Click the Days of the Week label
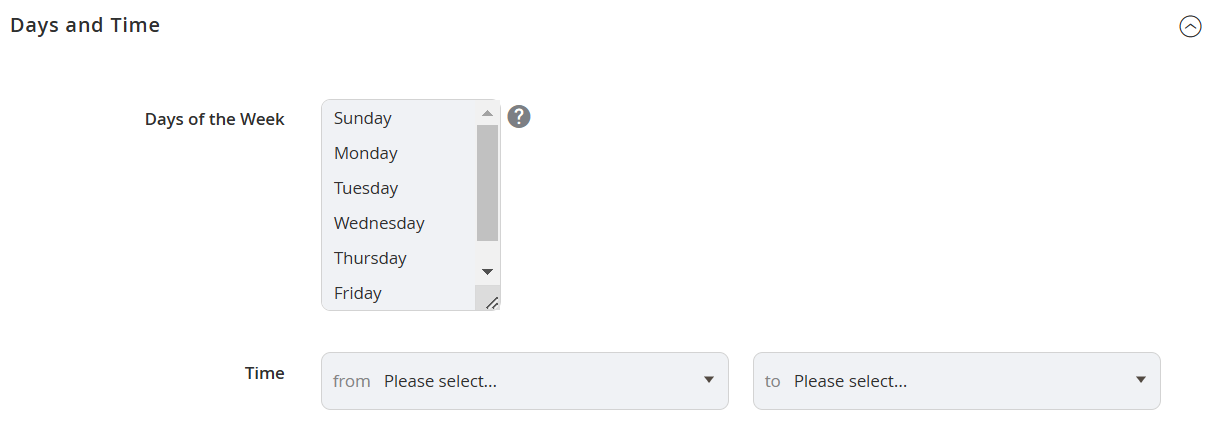 pos(215,119)
